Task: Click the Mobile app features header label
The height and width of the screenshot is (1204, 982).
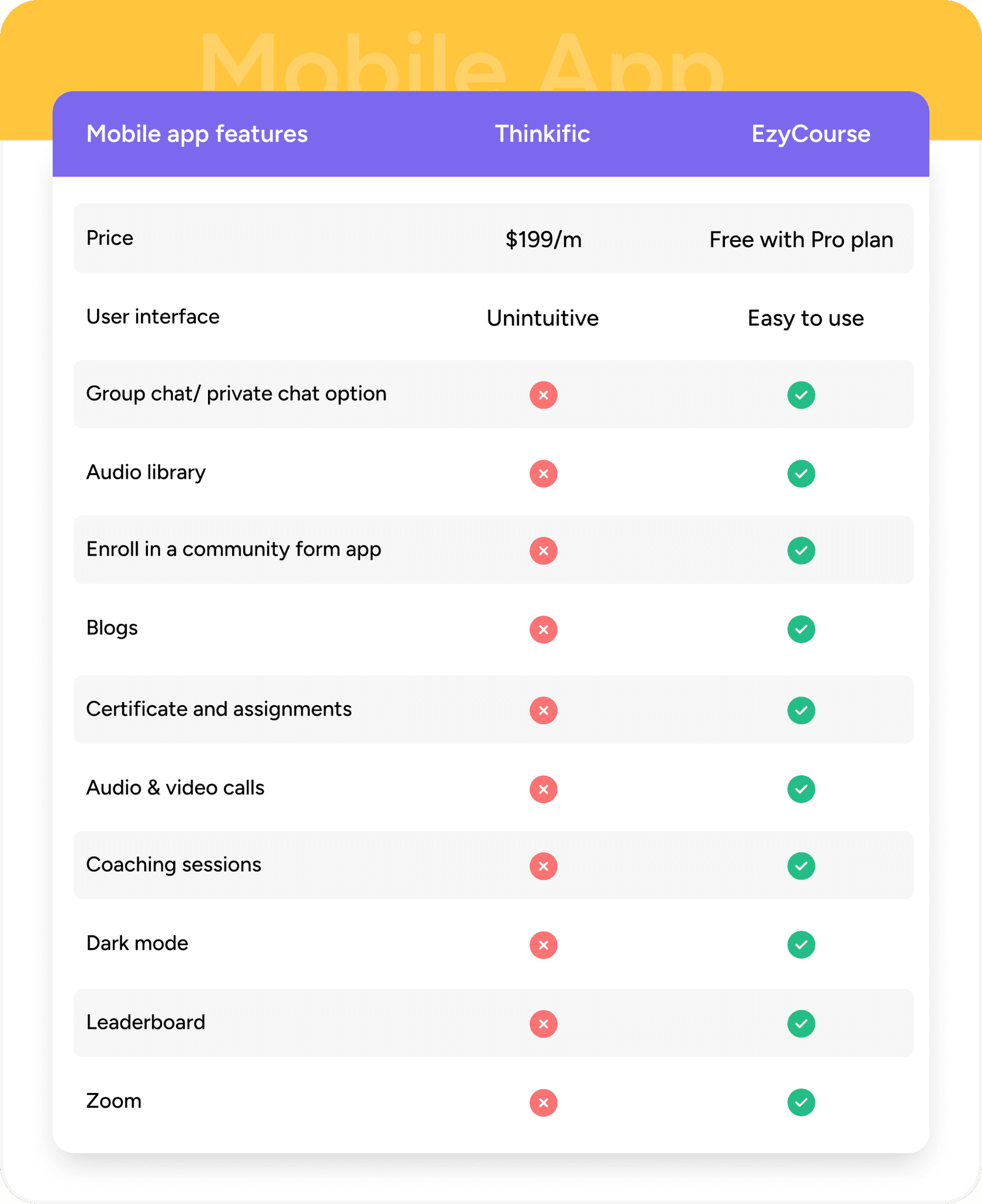Action: 197,134
